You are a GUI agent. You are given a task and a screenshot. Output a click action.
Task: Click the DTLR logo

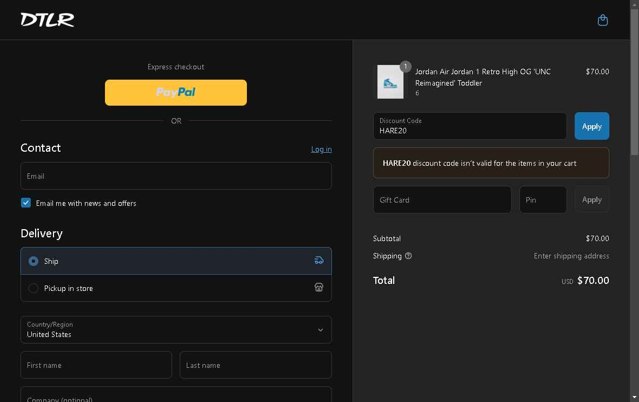(x=47, y=20)
